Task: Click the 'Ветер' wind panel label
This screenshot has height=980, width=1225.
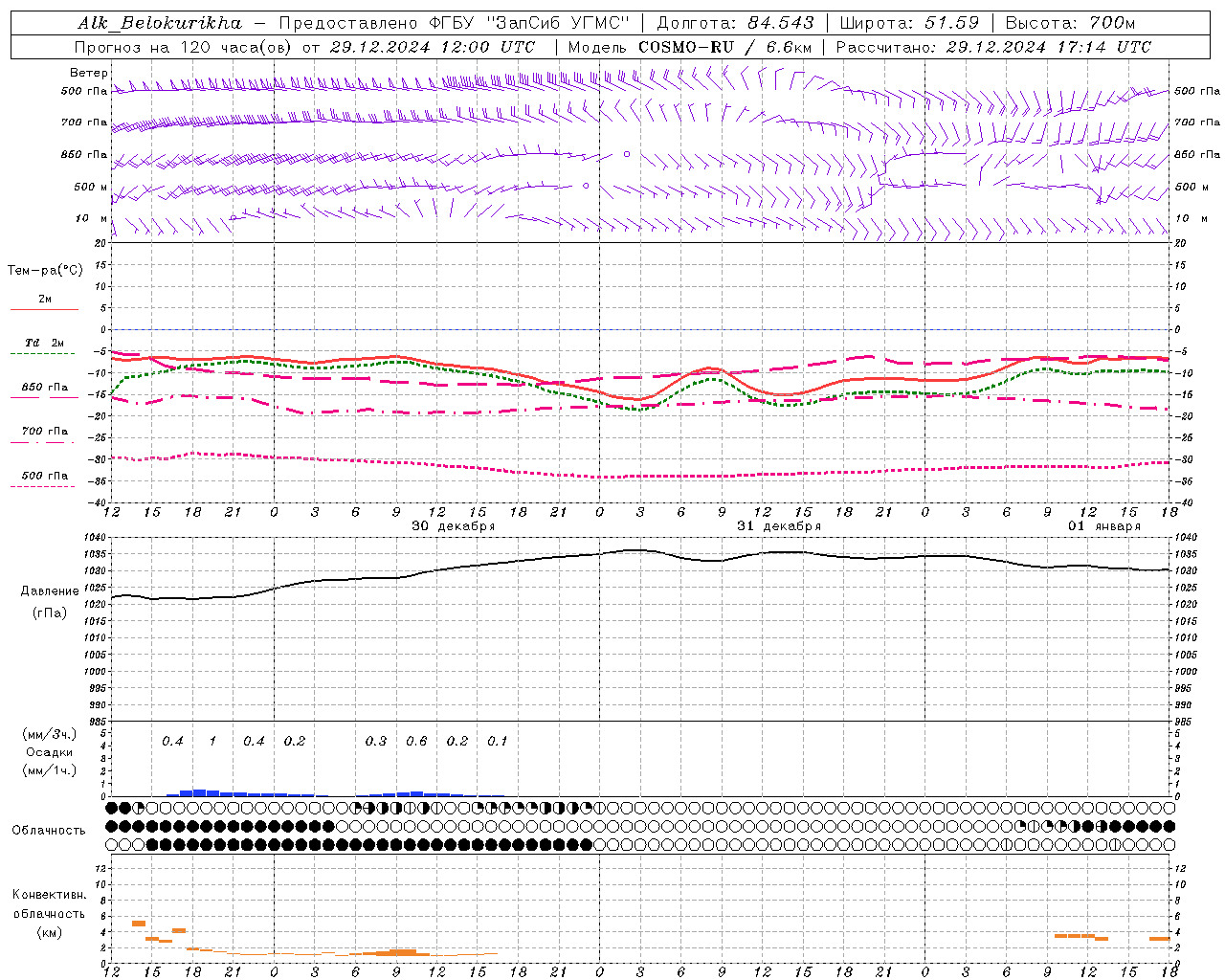Action: (89, 73)
